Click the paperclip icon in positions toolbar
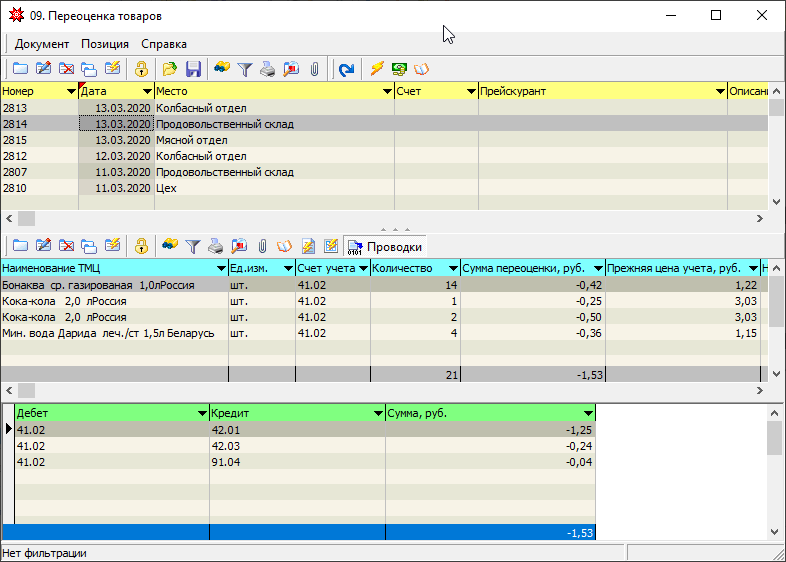 (262, 246)
